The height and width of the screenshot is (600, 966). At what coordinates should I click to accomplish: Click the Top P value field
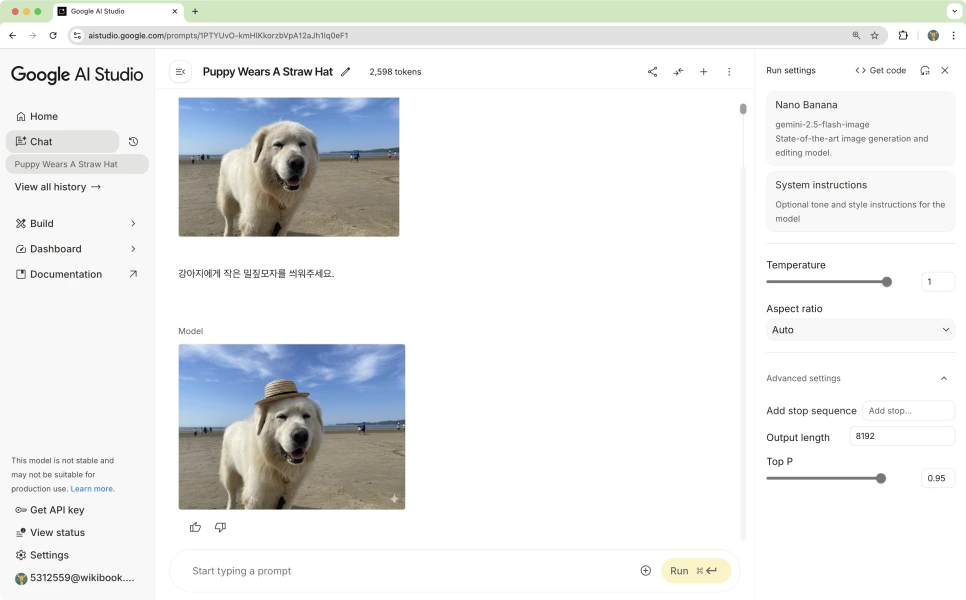click(937, 479)
